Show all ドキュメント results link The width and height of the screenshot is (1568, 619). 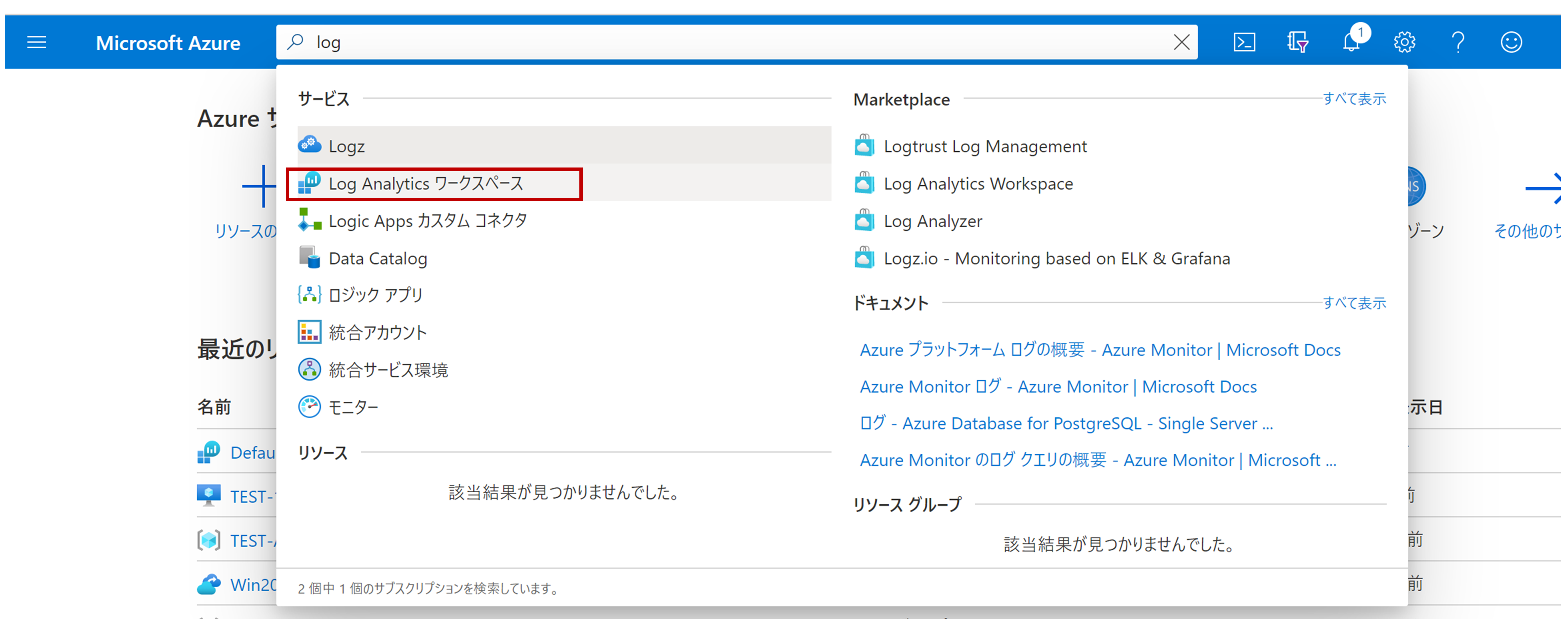pos(1354,303)
